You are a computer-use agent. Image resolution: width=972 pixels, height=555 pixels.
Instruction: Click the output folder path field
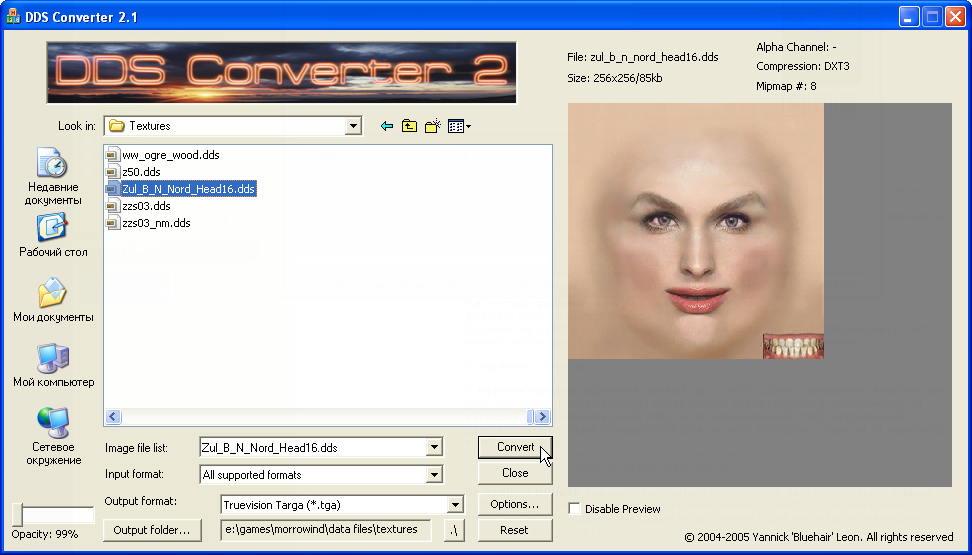[x=325, y=530]
